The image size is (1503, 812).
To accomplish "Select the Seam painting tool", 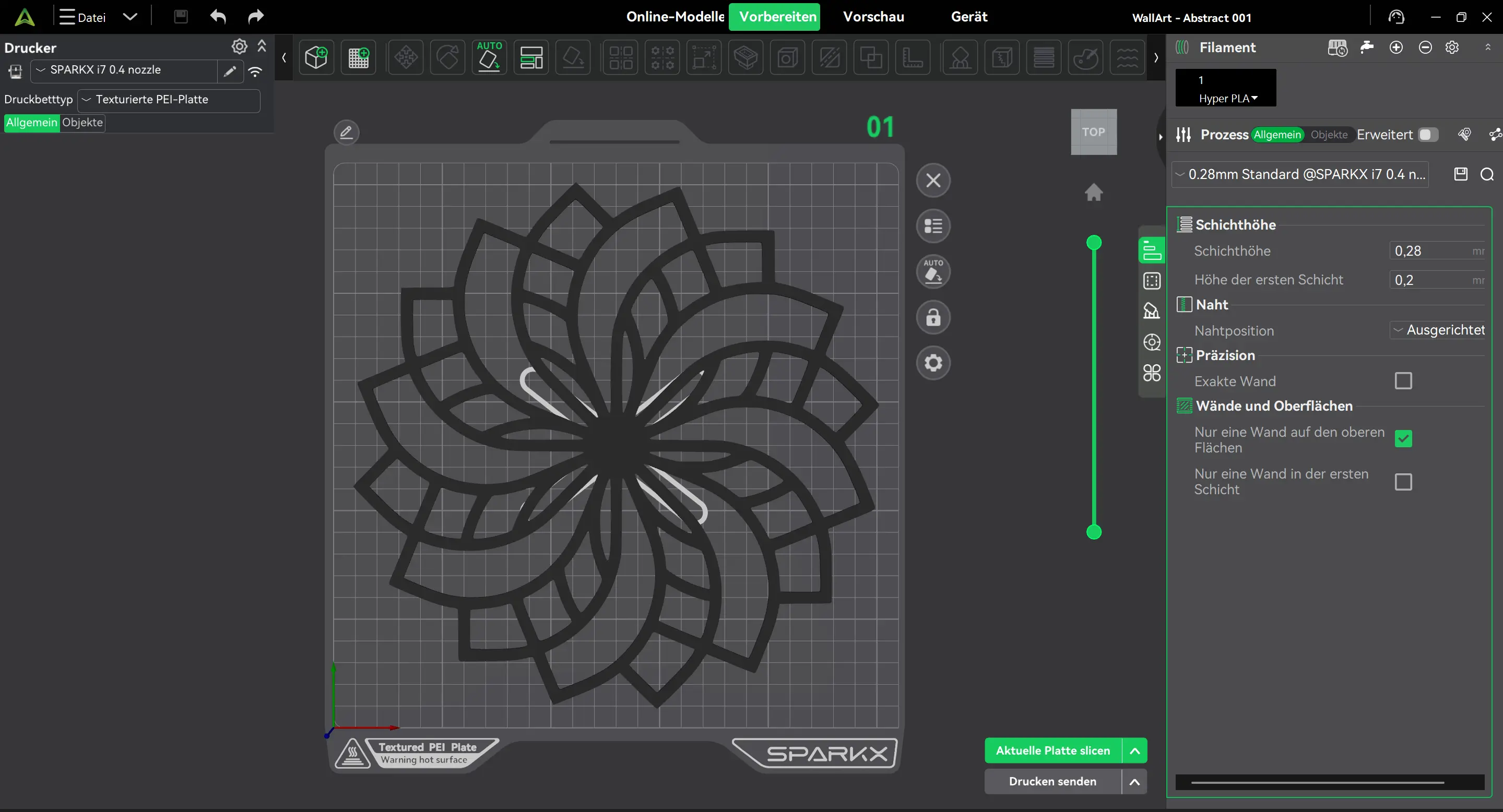I will 1002,58.
